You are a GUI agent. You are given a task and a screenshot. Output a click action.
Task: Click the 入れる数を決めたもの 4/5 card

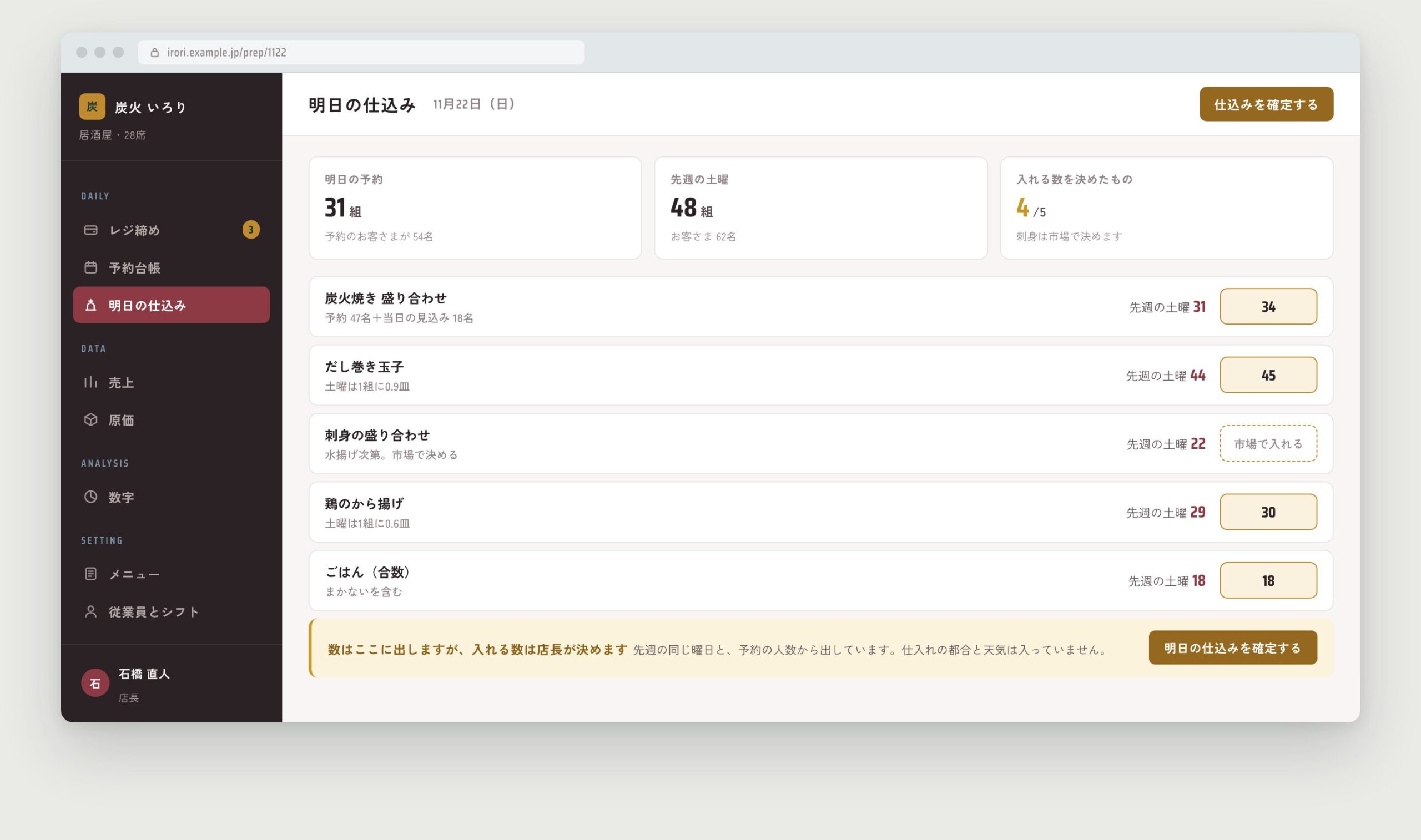1167,208
